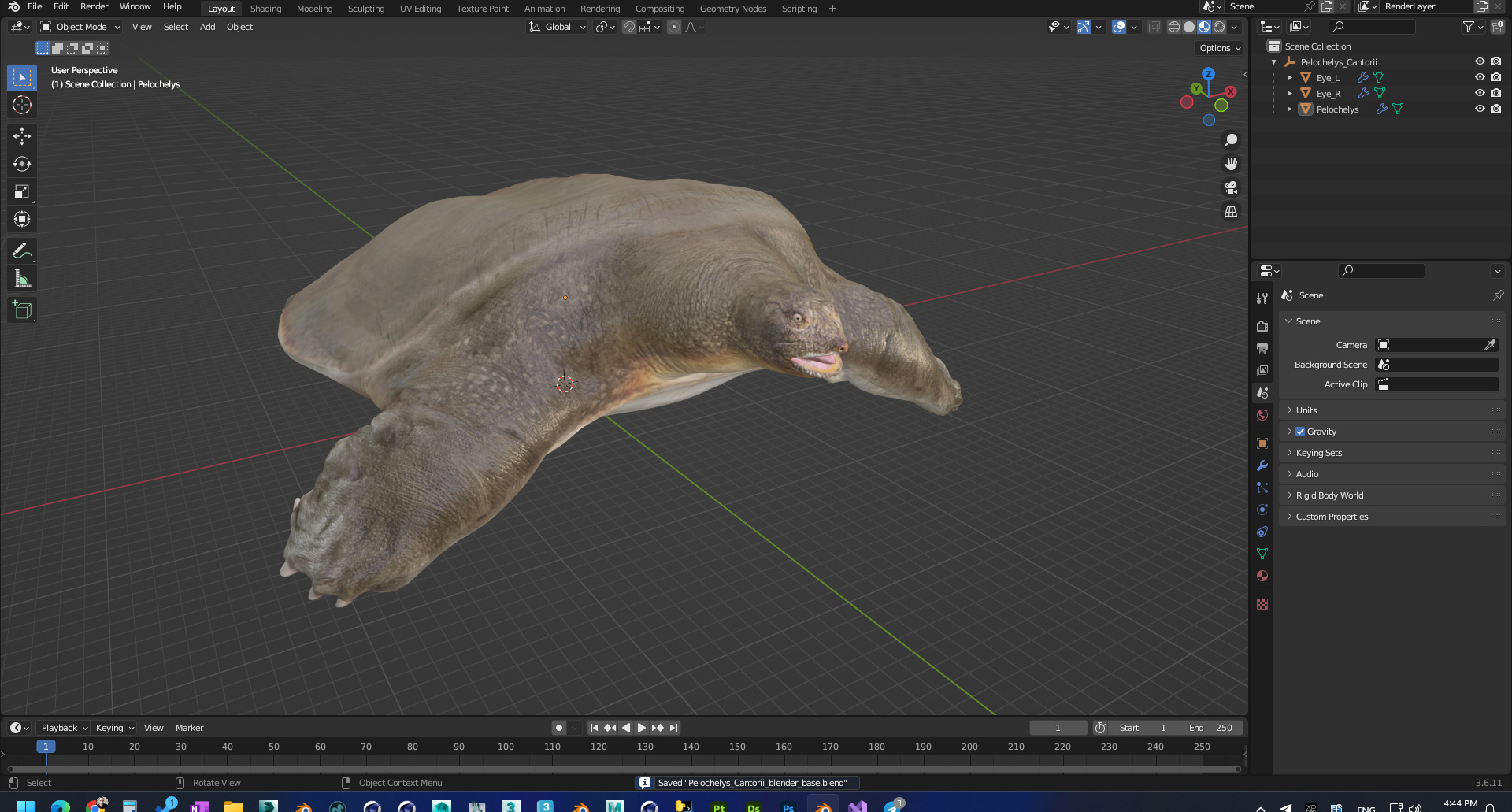Uncheck the Gravity checkbox

pos(1300,432)
